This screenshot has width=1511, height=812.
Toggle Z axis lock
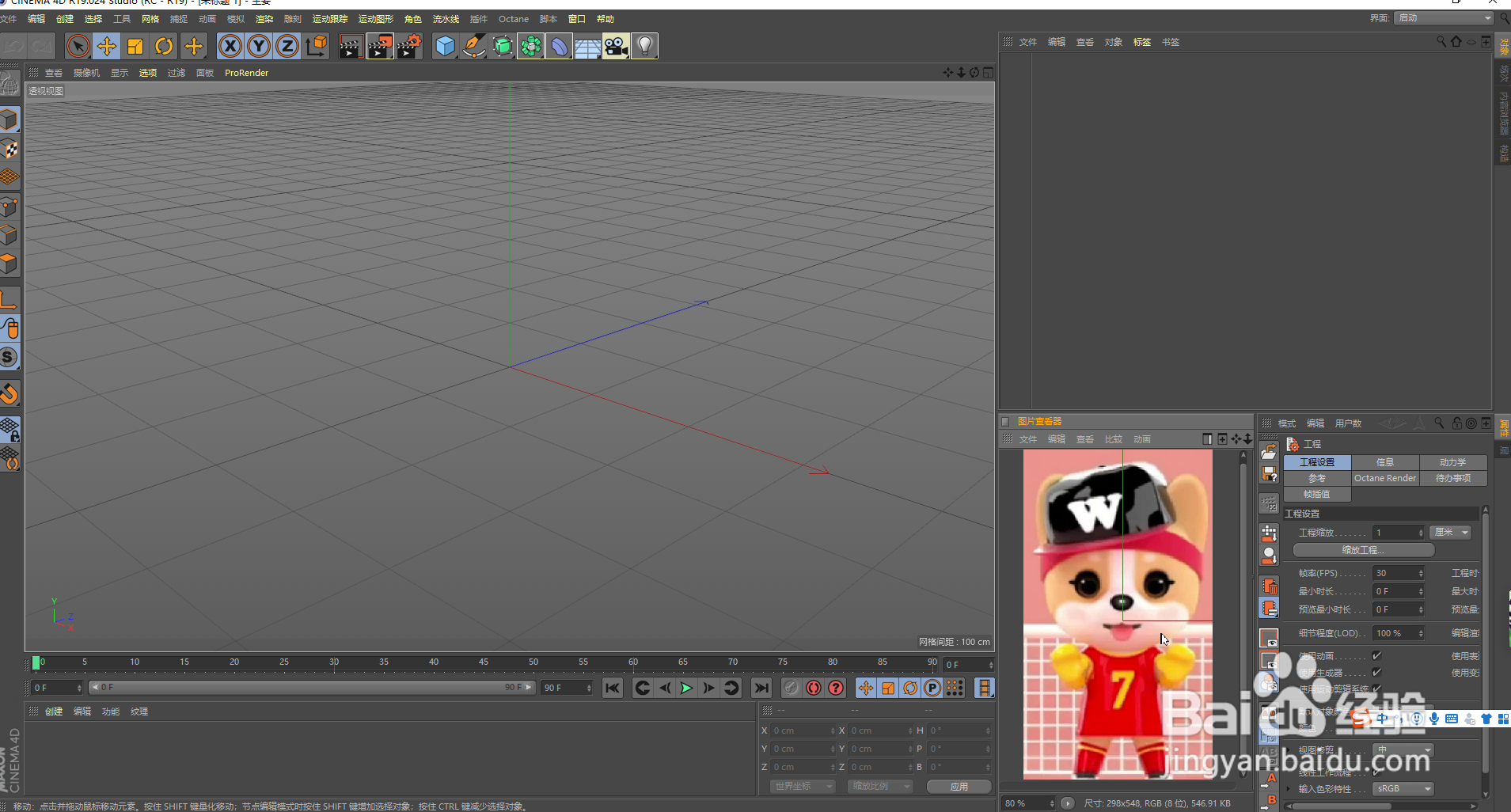[287, 47]
